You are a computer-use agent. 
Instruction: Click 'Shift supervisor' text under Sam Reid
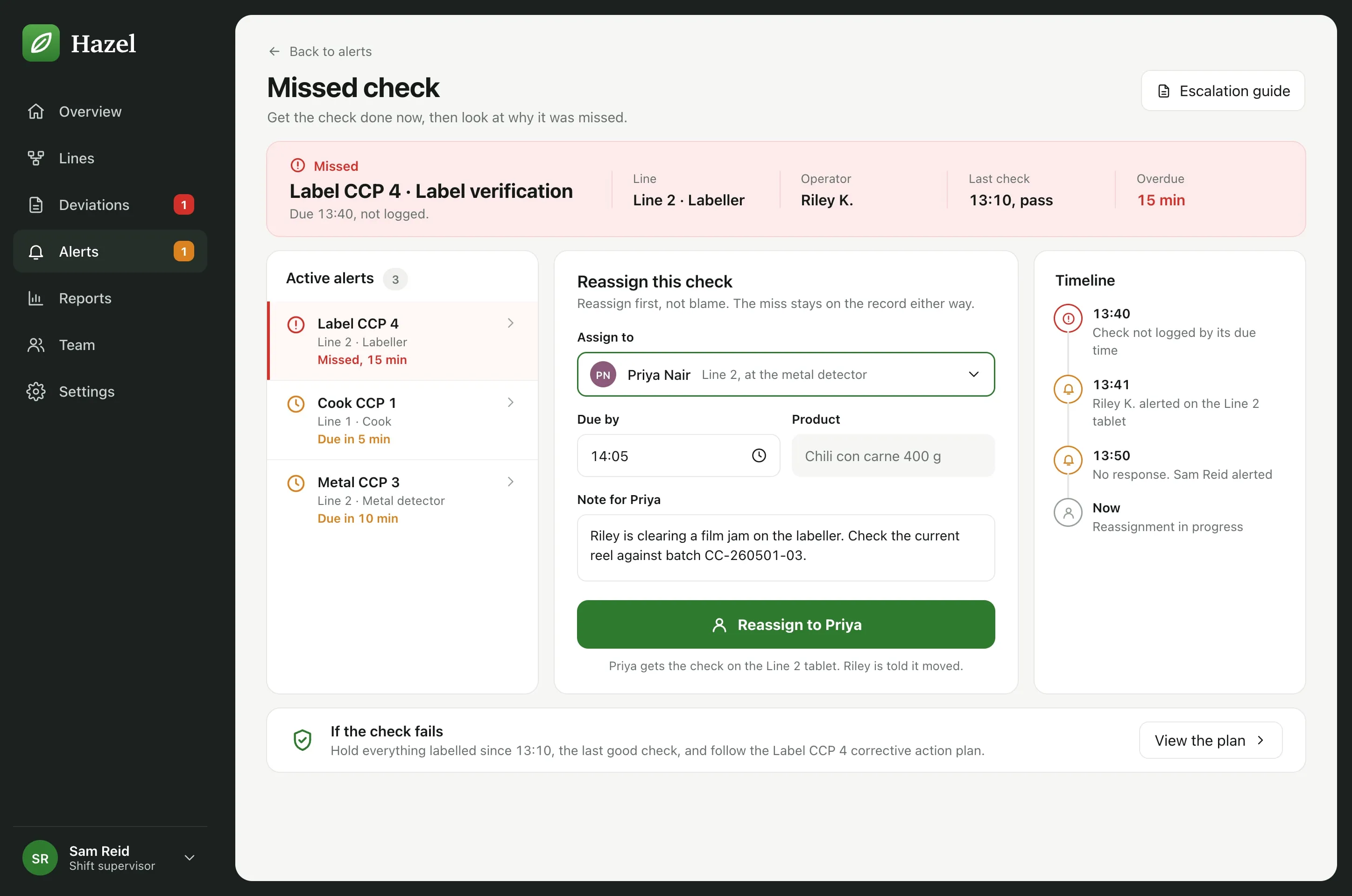coord(112,866)
